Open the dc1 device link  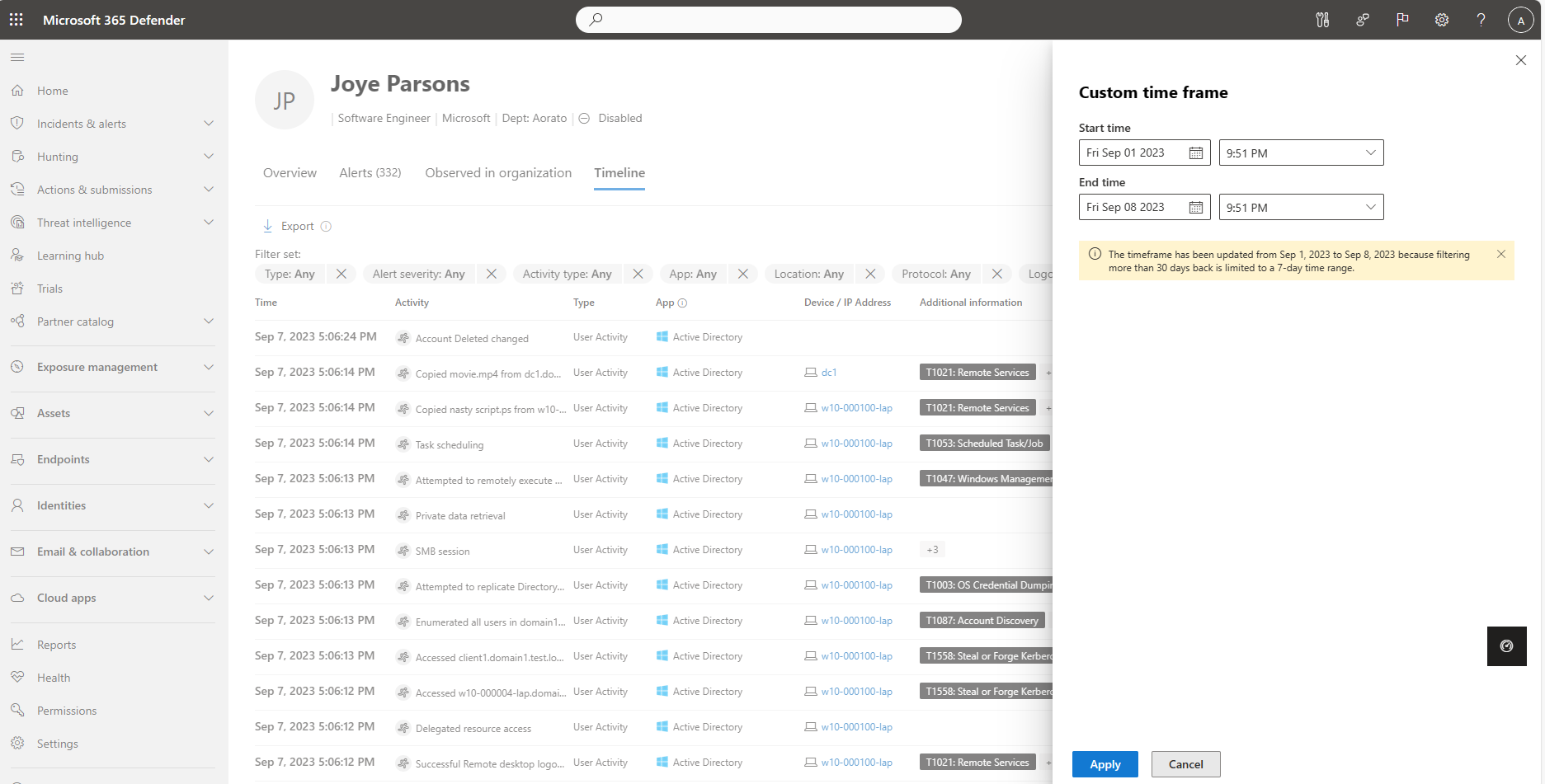pyautogui.click(x=829, y=373)
